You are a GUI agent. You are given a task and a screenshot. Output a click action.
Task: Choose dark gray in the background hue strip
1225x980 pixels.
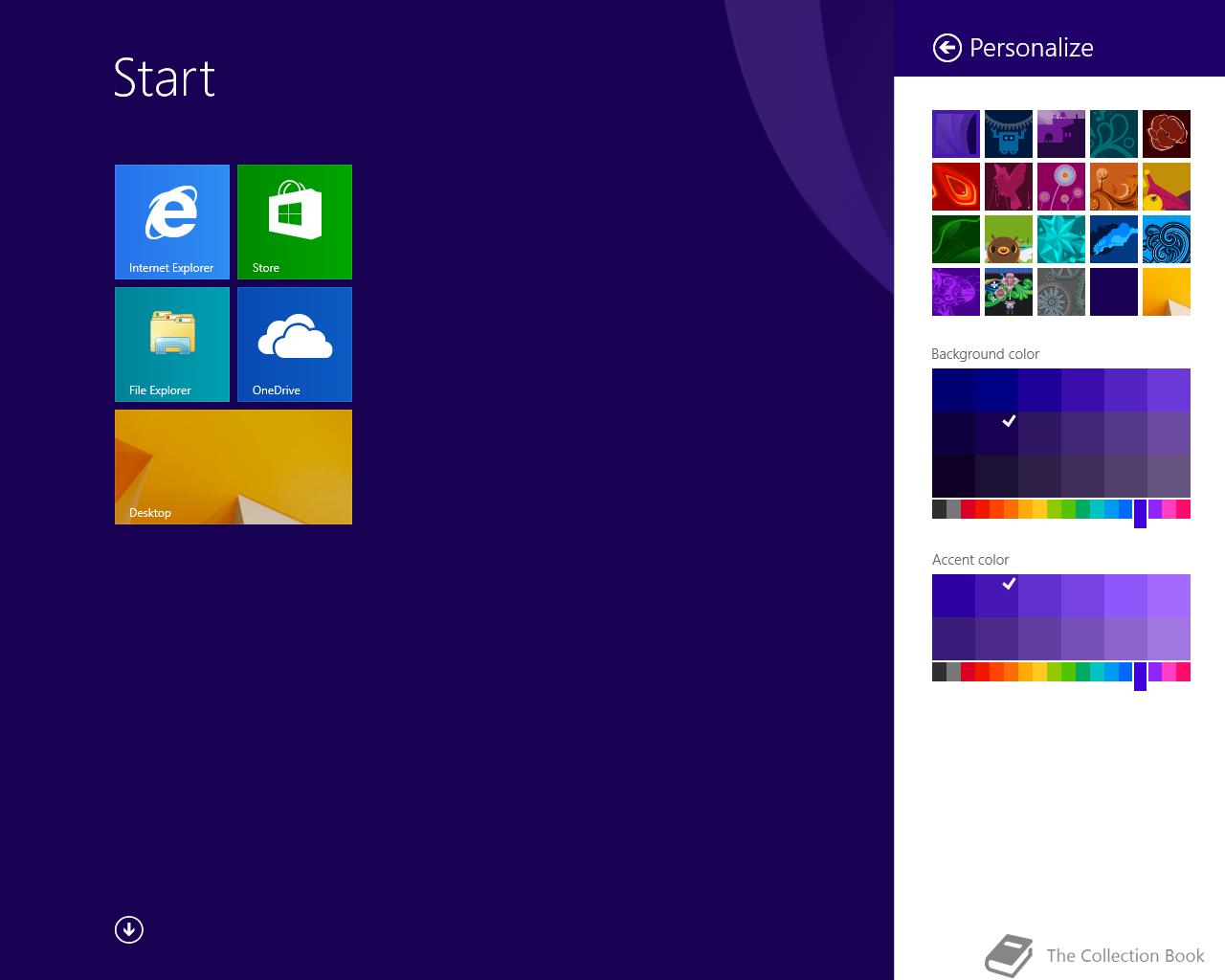pyautogui.click(x=939, y=509)
